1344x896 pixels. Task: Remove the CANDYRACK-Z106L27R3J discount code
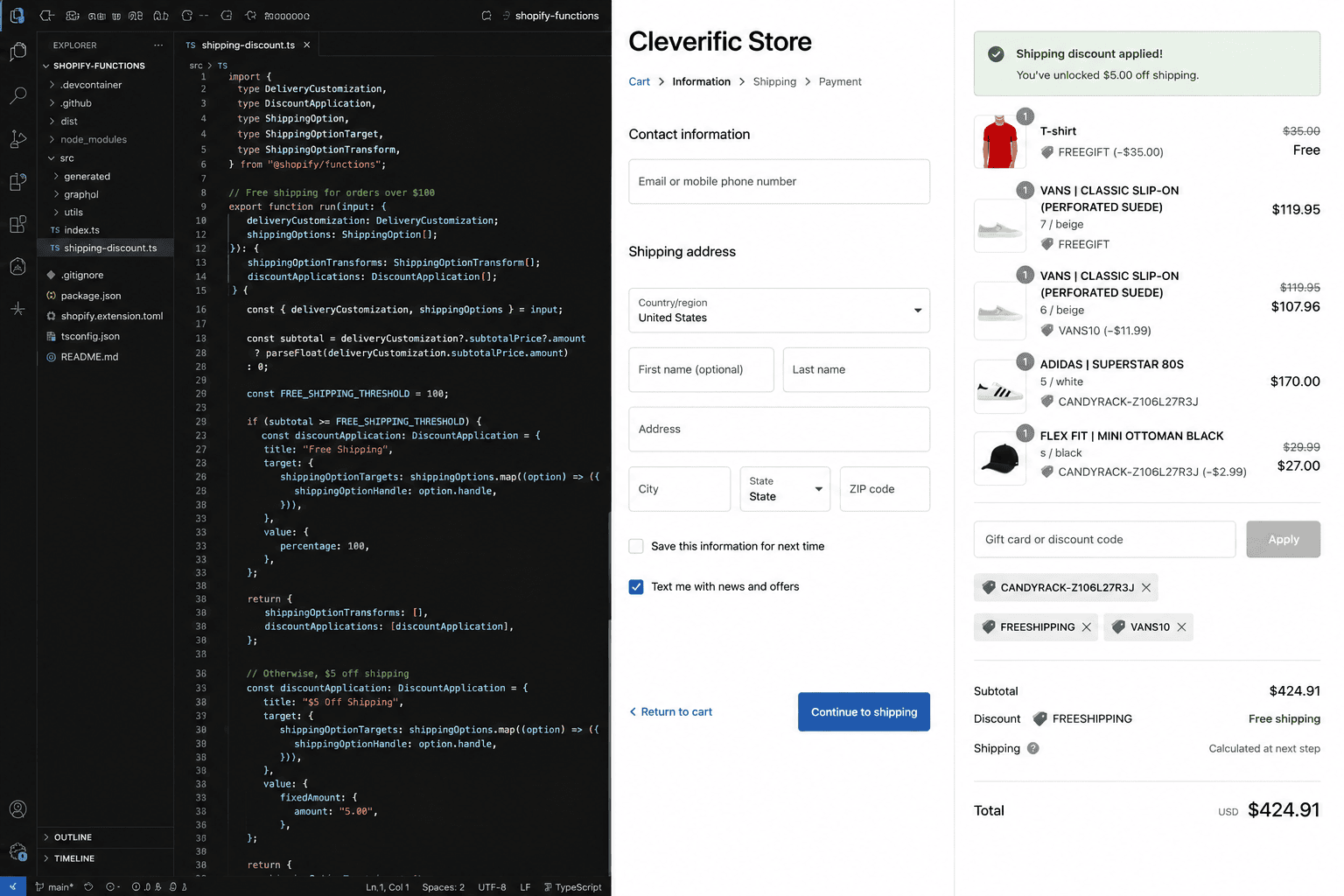click(1146, 587)
